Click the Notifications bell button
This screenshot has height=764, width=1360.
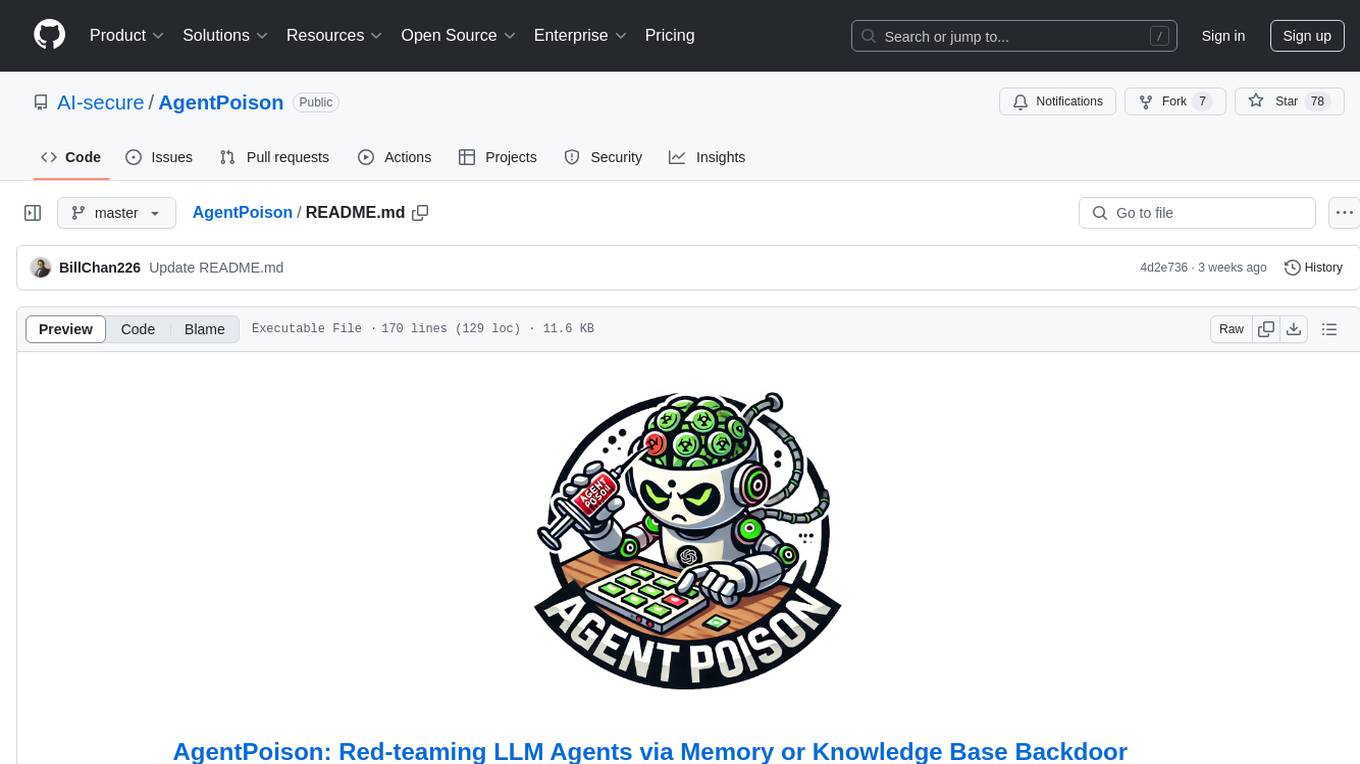[1058, 101]
